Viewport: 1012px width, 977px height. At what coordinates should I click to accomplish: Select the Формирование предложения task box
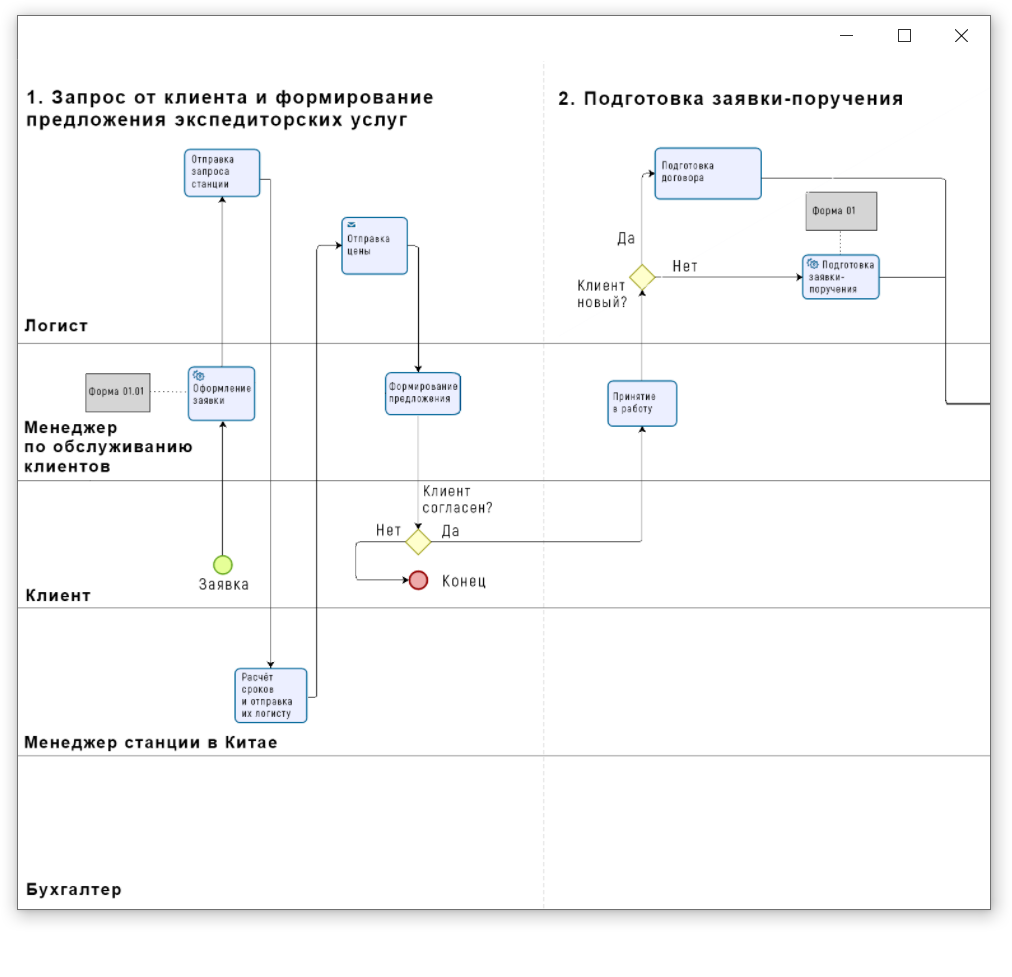[x=423, y=393]
